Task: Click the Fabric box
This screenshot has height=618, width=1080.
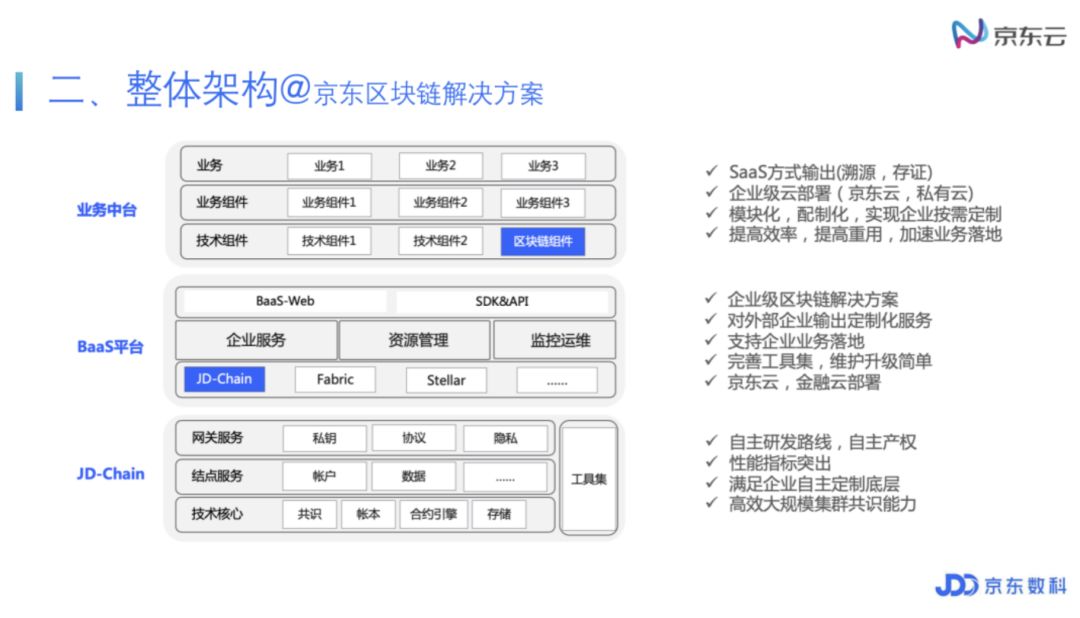Action: (335, 380)
